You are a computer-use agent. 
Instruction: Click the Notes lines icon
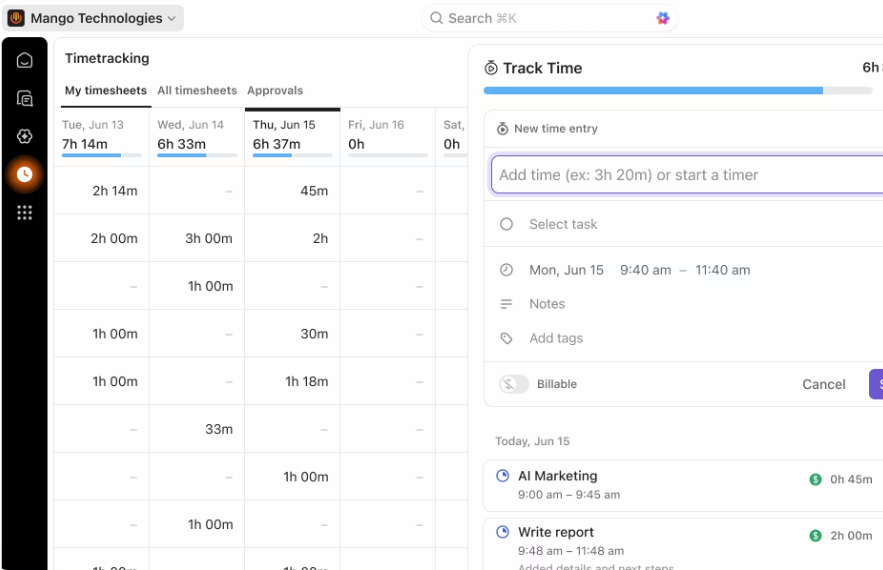[506, 304]
